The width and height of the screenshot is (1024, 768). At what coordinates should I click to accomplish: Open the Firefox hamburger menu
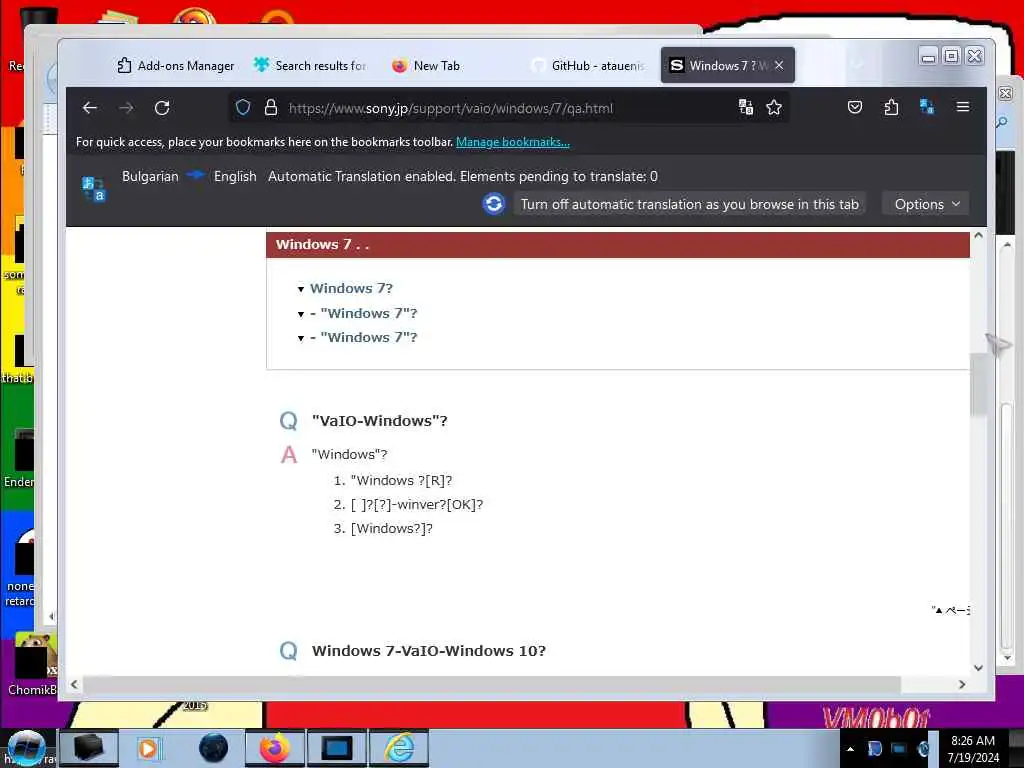pos(963,107)
